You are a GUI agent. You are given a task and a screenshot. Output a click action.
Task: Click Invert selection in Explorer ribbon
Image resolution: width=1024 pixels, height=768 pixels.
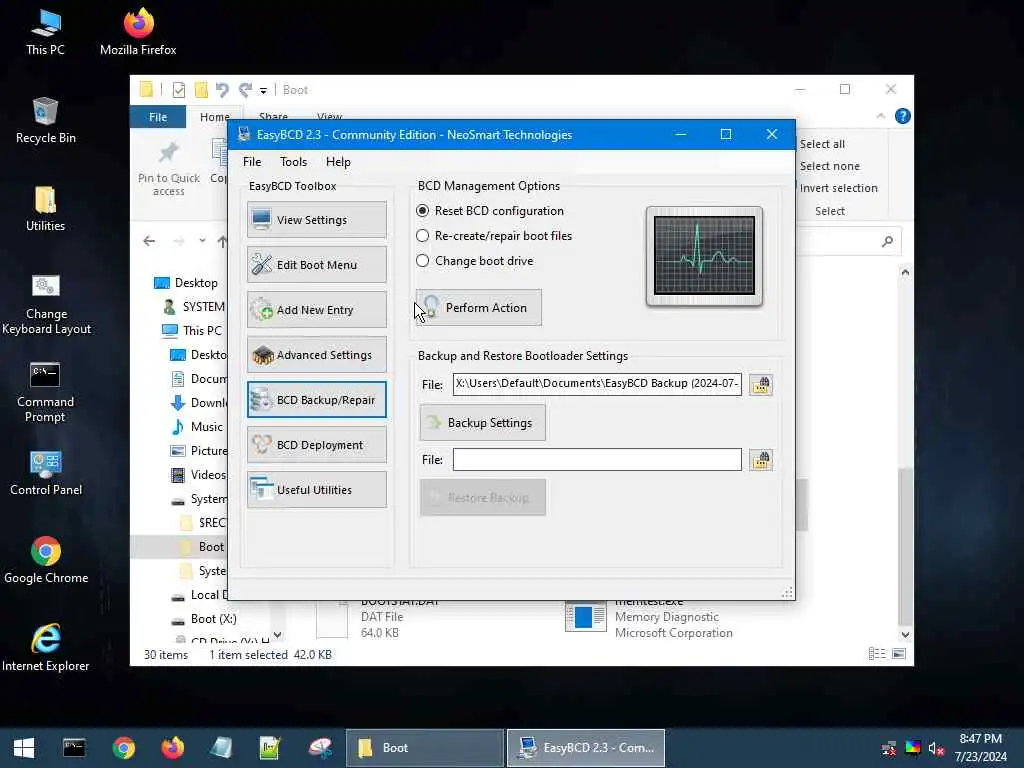[x=839, y=188]
